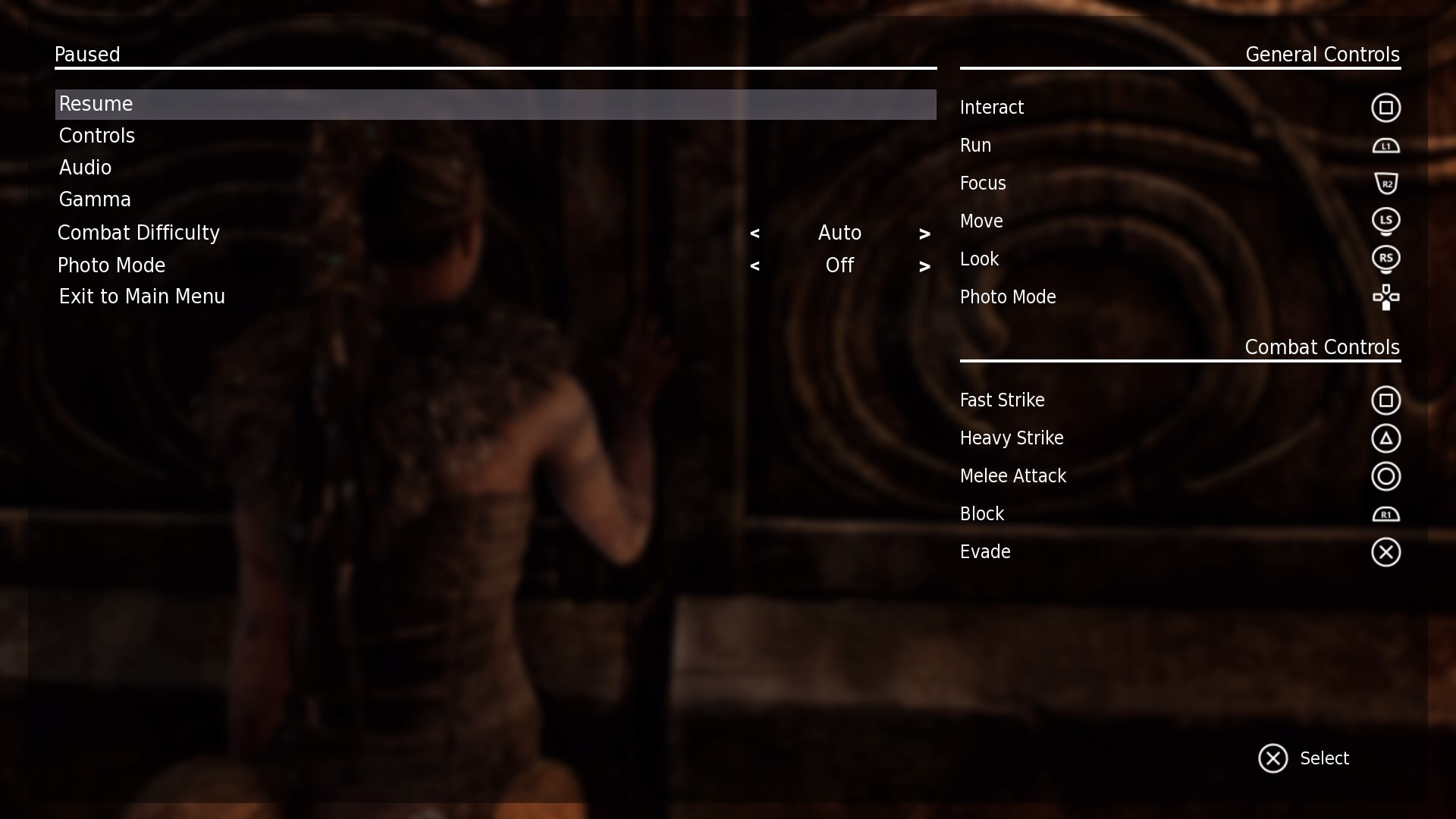Click the Triangle (Heavy Strike) icon
Screen dimensions: 1456x819
point(1386,438)
